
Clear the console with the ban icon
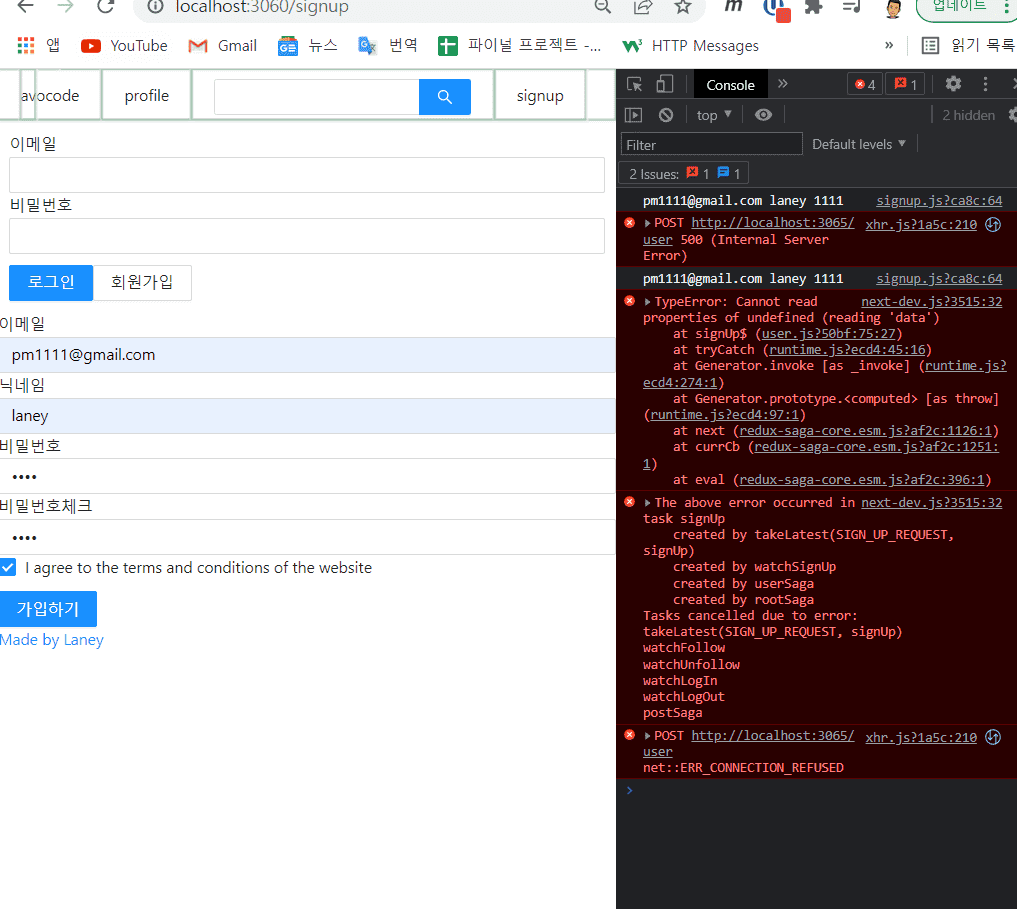(x=665, y=115)
